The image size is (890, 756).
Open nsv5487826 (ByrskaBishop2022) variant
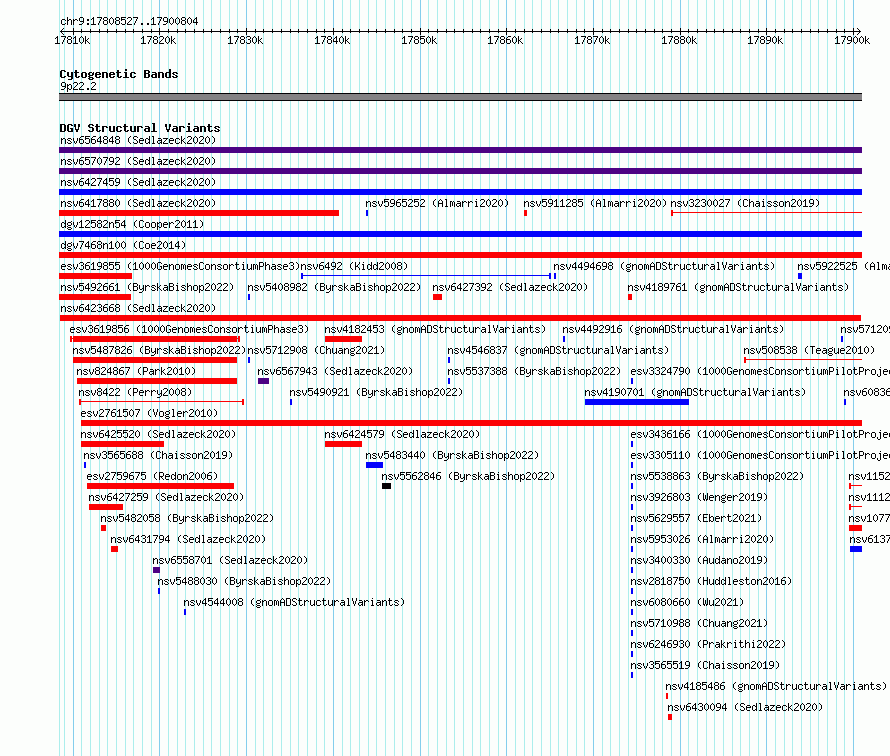(x=159, y=350)
